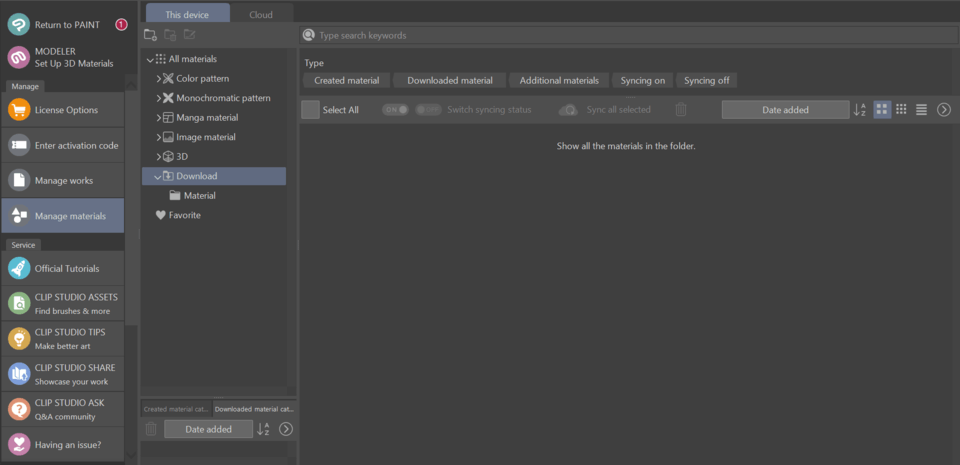Screen dimensions: 960x465
Task: Switch to This device tab
Action: [188, 14]
